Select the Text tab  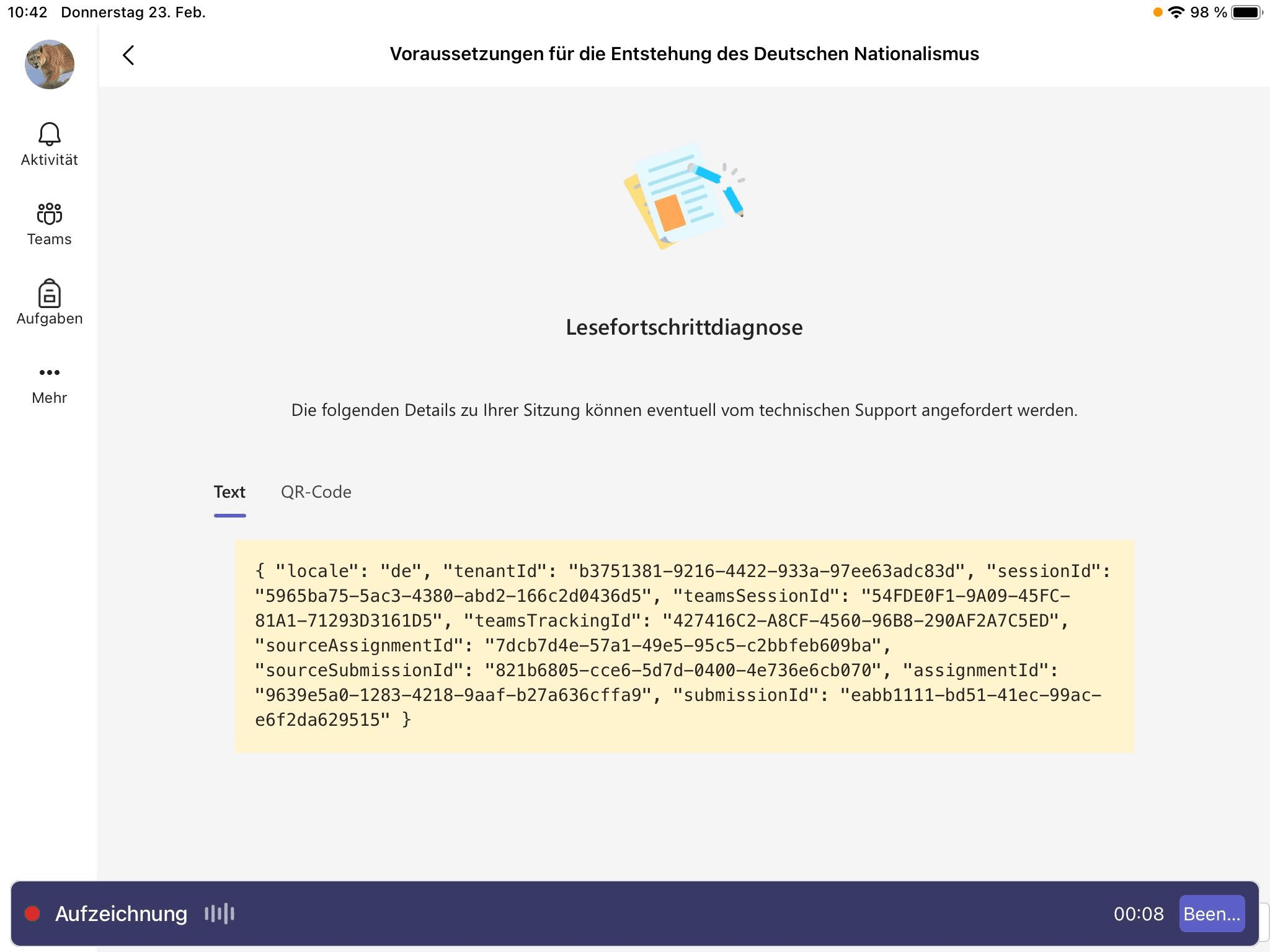pos(229,492)
